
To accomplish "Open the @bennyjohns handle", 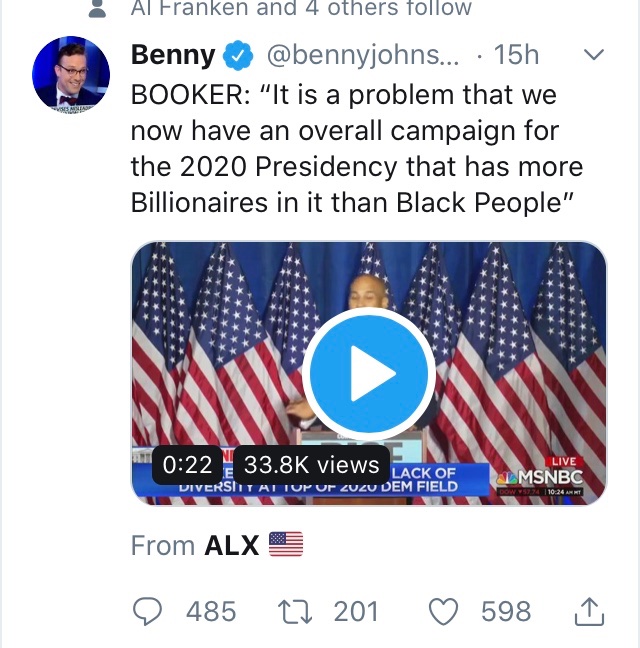I will [364, 57].
